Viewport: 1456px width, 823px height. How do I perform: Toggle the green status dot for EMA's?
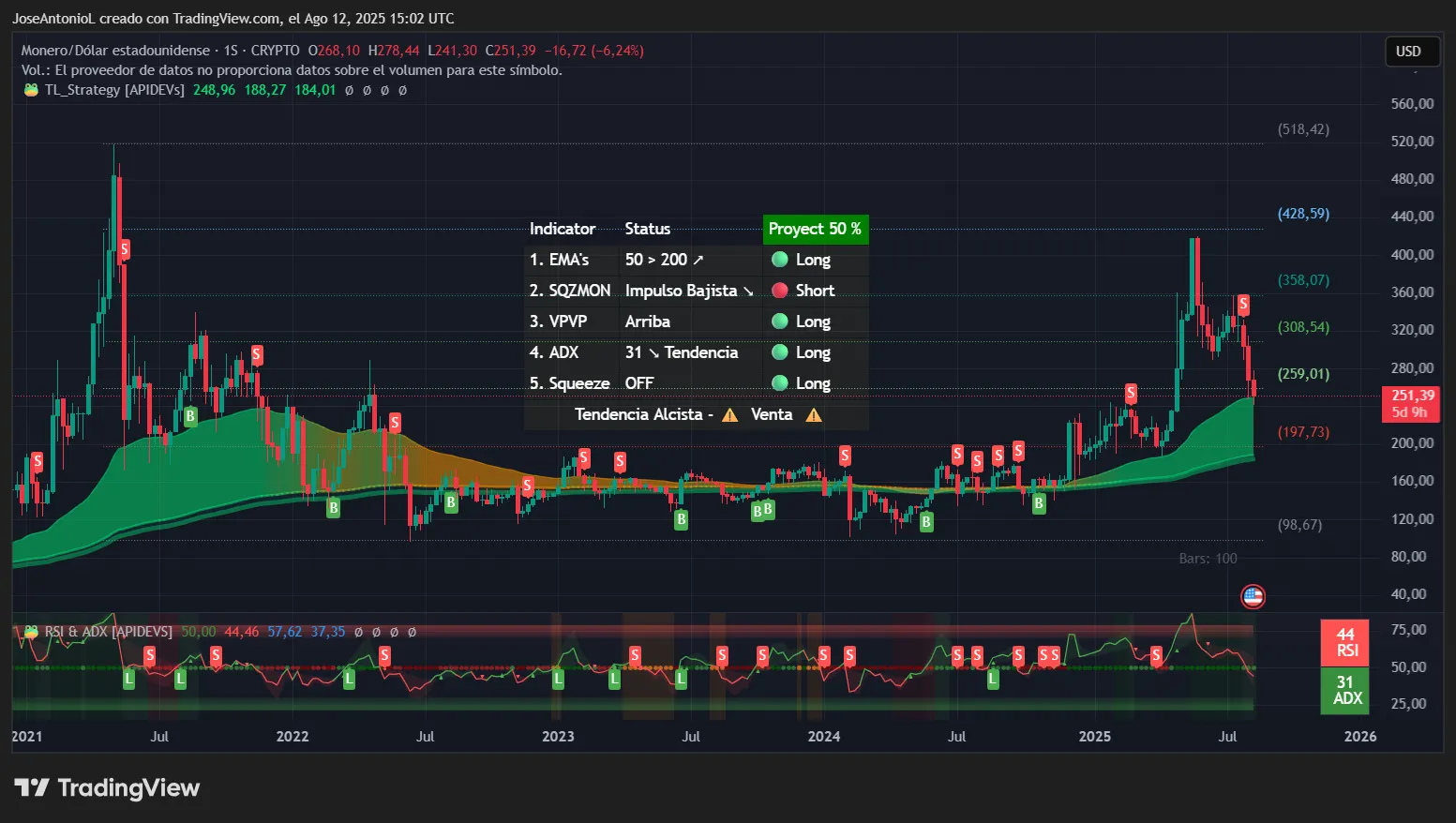779,260
